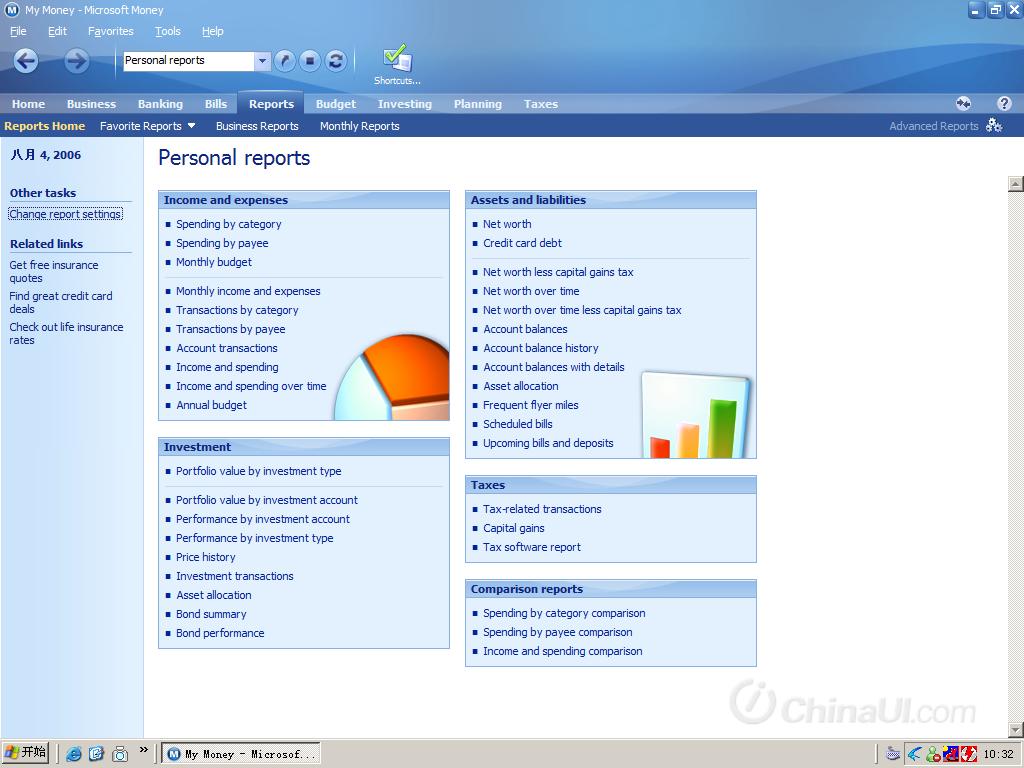Open the Net worth report
This screenshot has height=768, width=1024.
click(x=507, y=224)
